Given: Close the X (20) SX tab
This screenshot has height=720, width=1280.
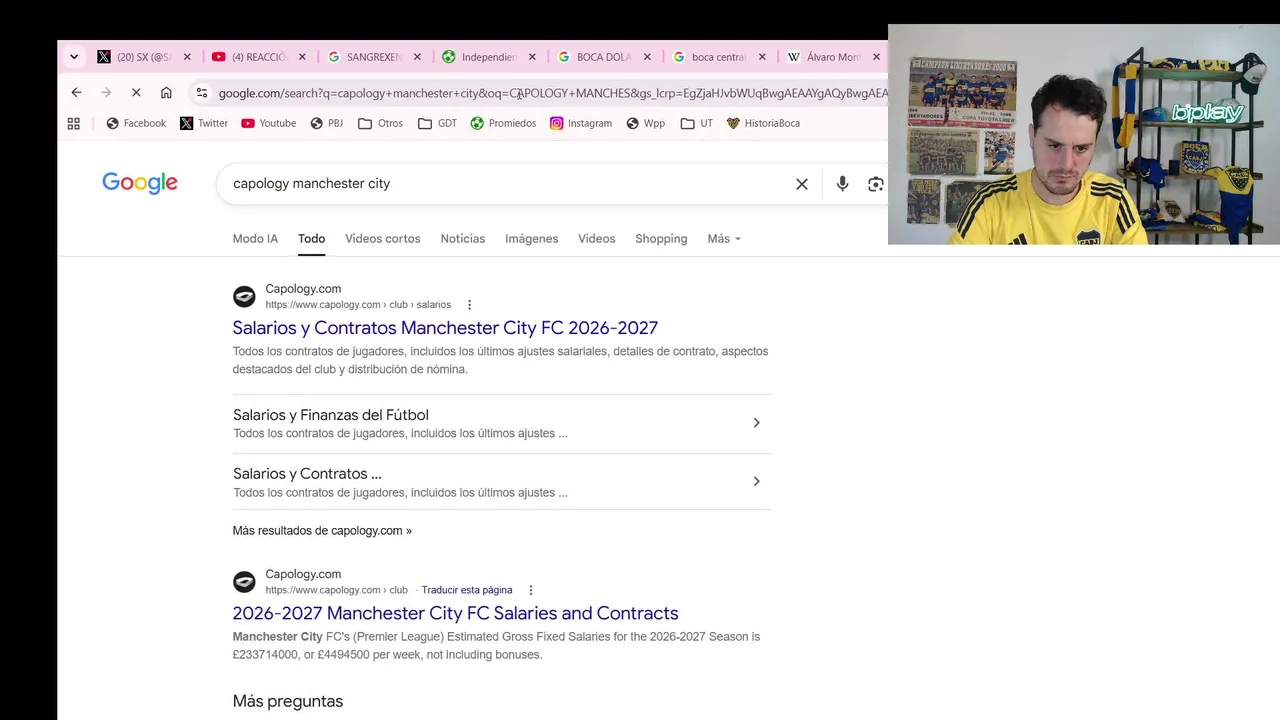Looking at the screenshot, I should point(187,57).
